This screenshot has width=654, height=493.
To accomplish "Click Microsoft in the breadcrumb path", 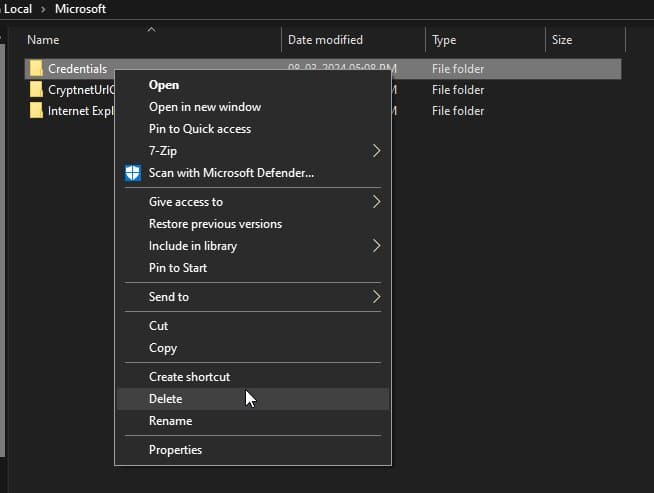I will pos(80,9).
